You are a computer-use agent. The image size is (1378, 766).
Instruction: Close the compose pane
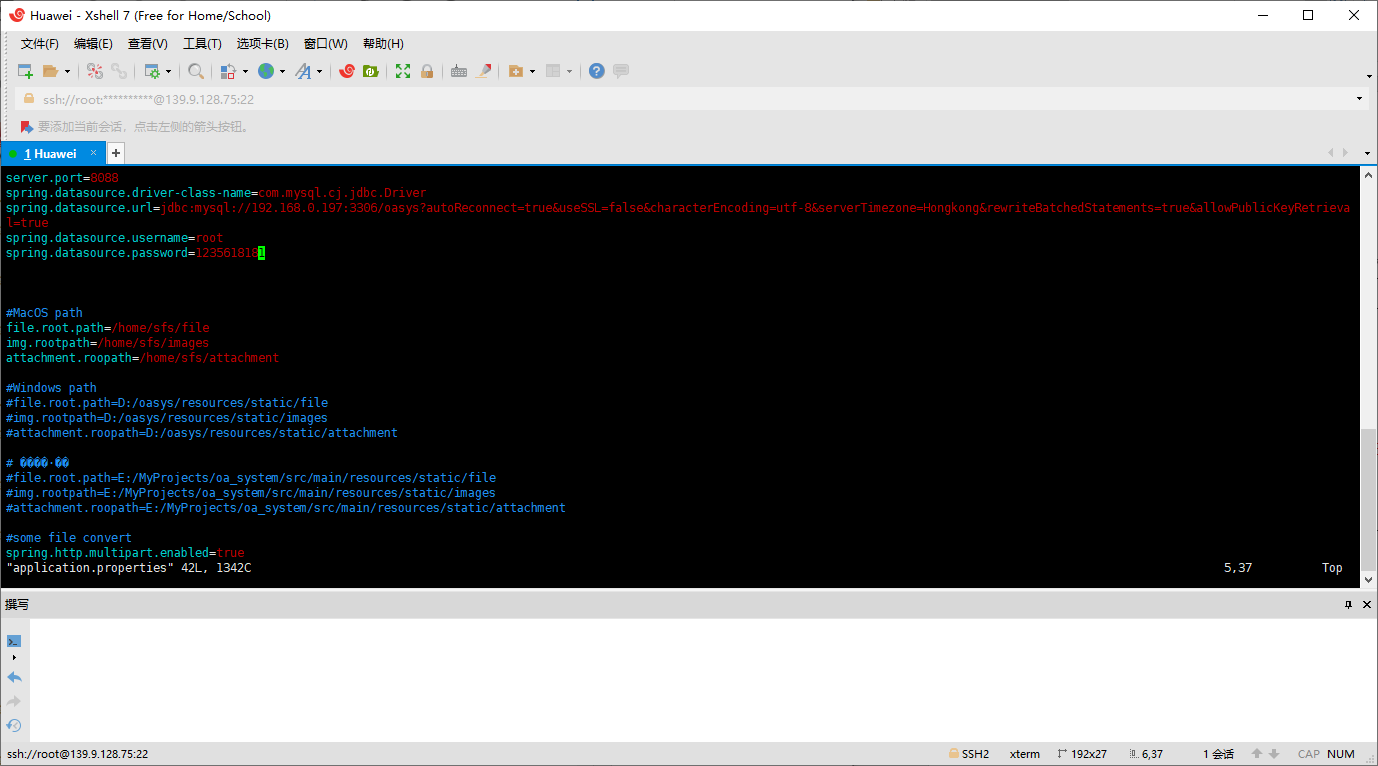click(1366, 605)
